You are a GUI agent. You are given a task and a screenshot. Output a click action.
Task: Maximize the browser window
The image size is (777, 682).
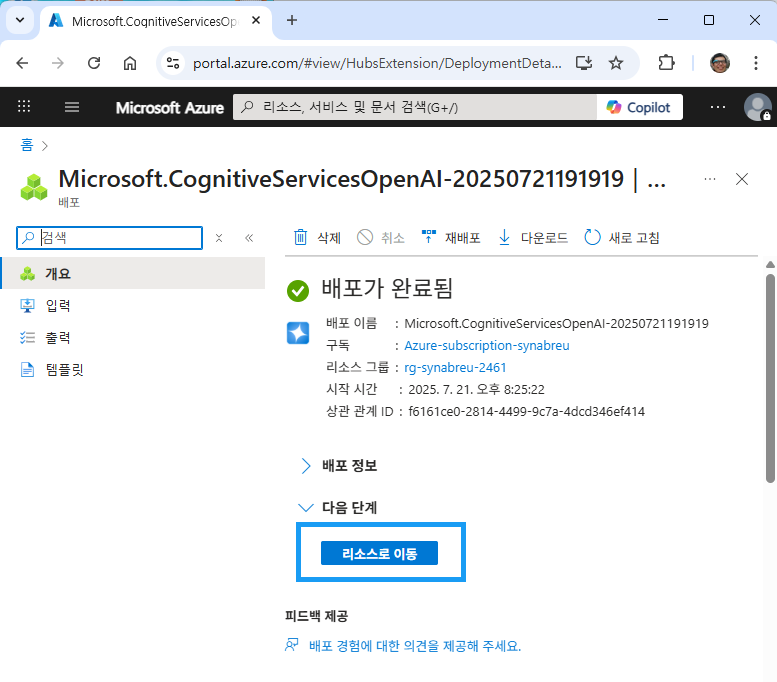709,20
